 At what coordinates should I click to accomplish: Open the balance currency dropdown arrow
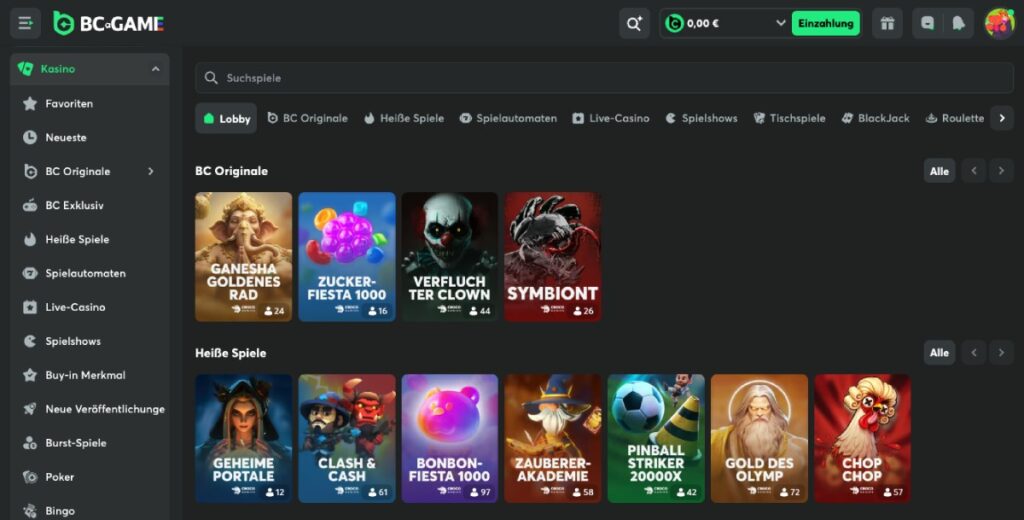(x=780, y=23)
